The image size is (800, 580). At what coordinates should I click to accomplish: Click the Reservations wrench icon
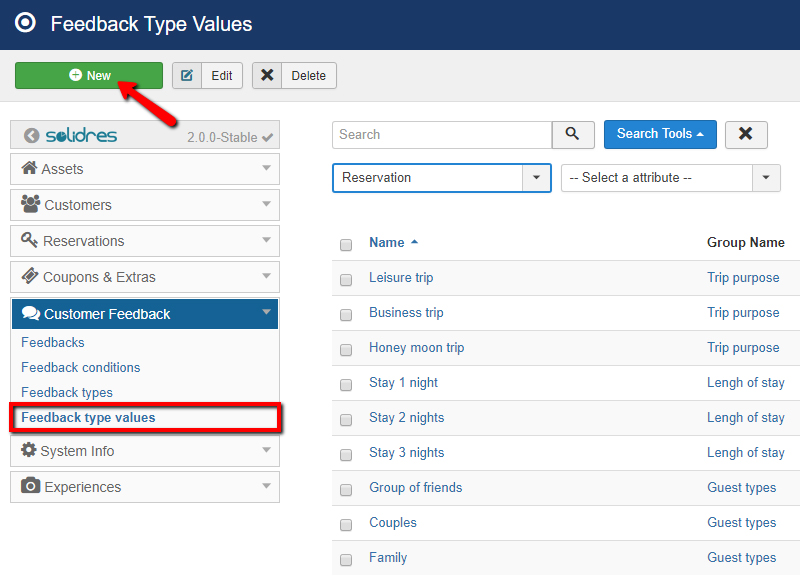tap(29, 241)
